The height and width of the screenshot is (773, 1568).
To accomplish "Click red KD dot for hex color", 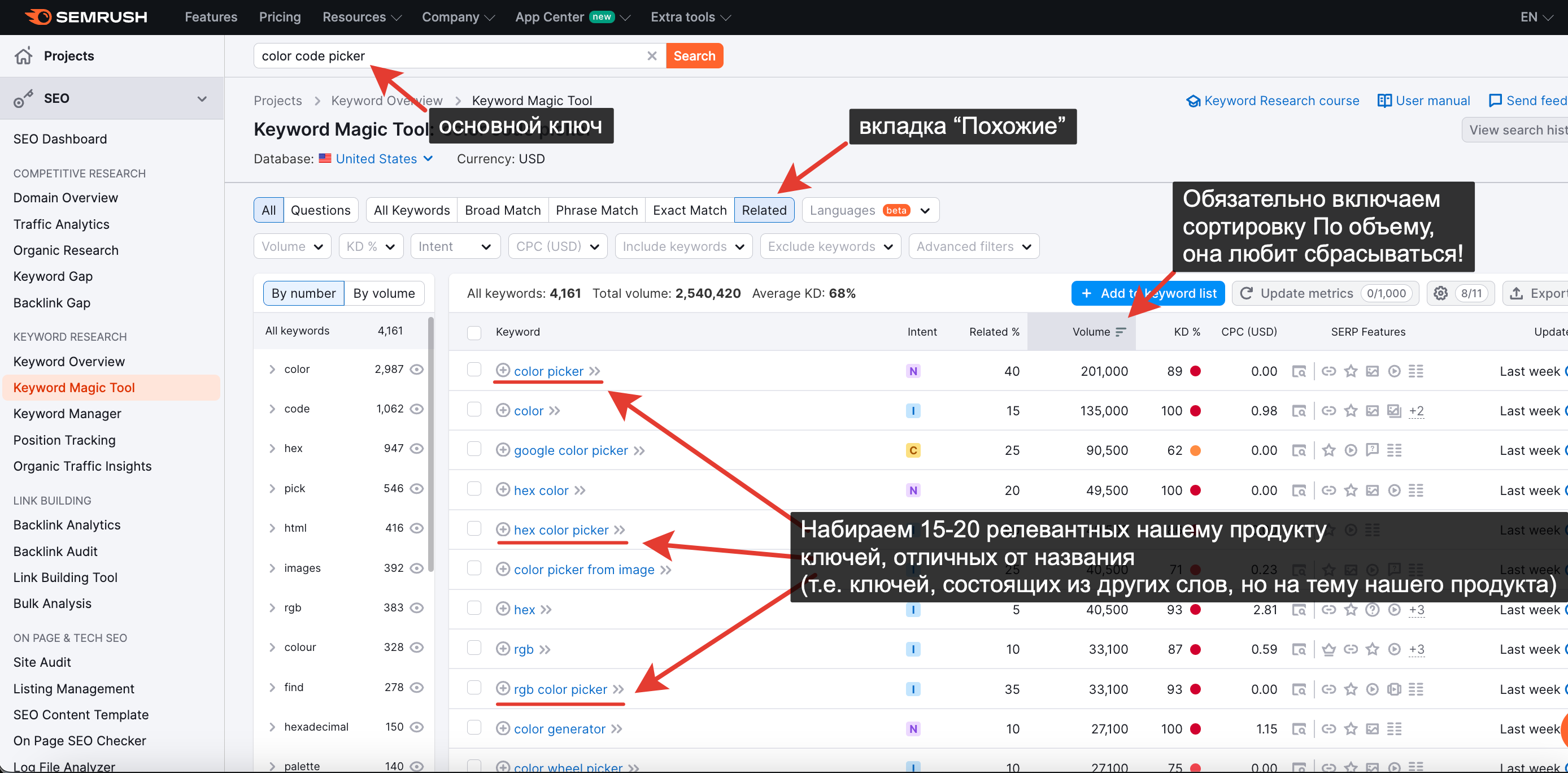I will coord(1195,490).
